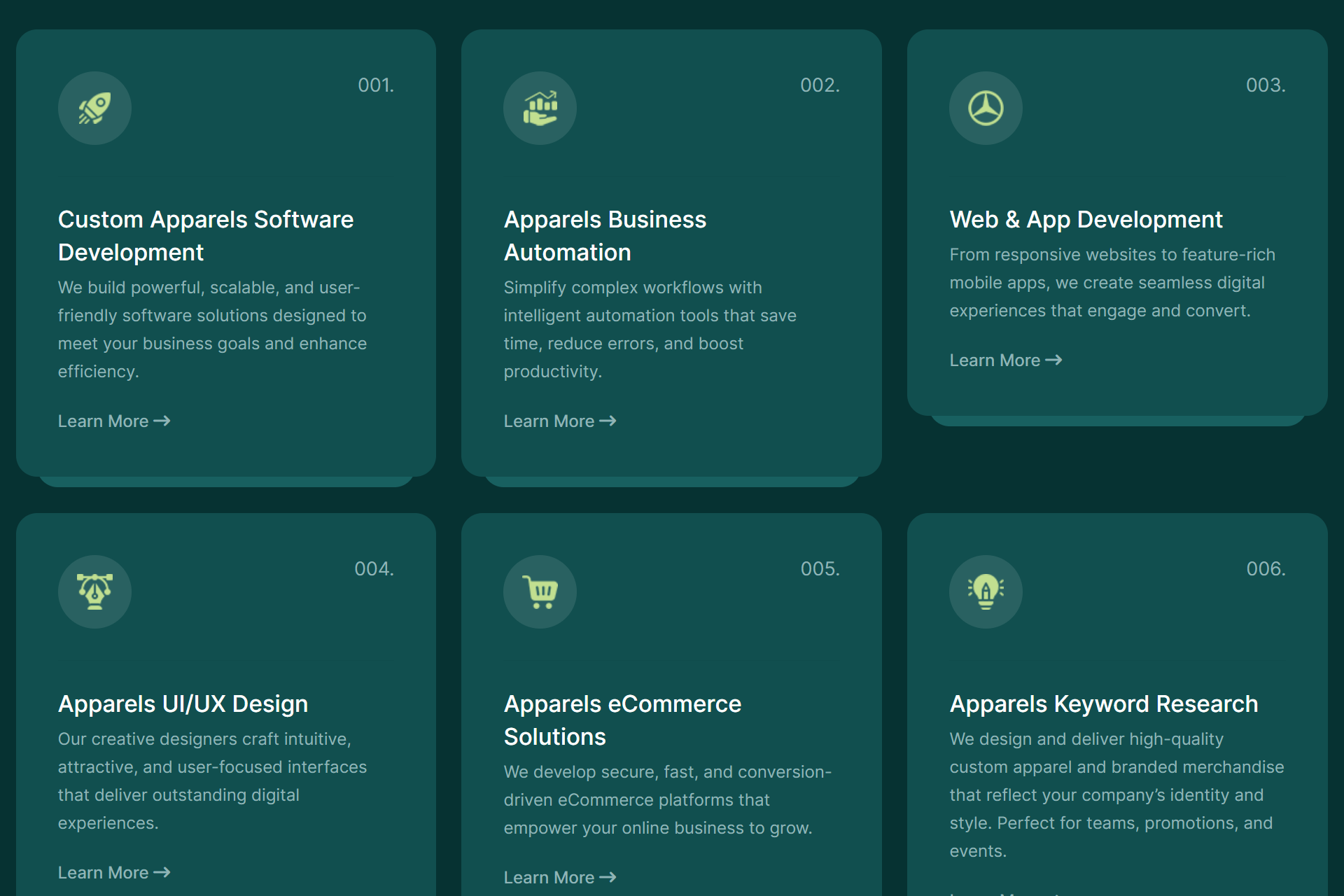The height and width of the screenshot is (896, 1344).
Task: Click the Web & App Development heading
Action: 1086,220
